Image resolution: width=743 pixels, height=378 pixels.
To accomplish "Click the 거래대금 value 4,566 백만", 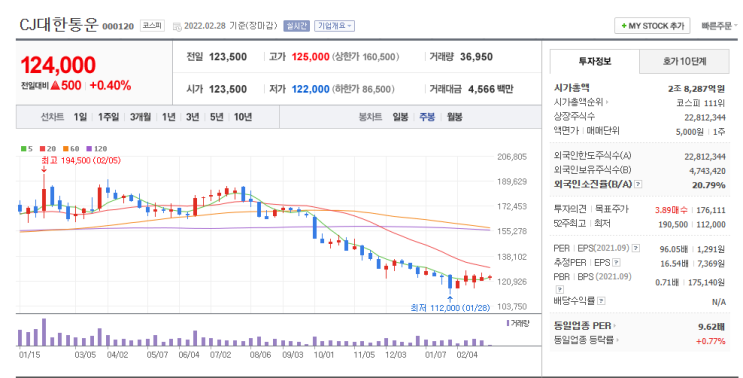I will click(x=490, y=89).
